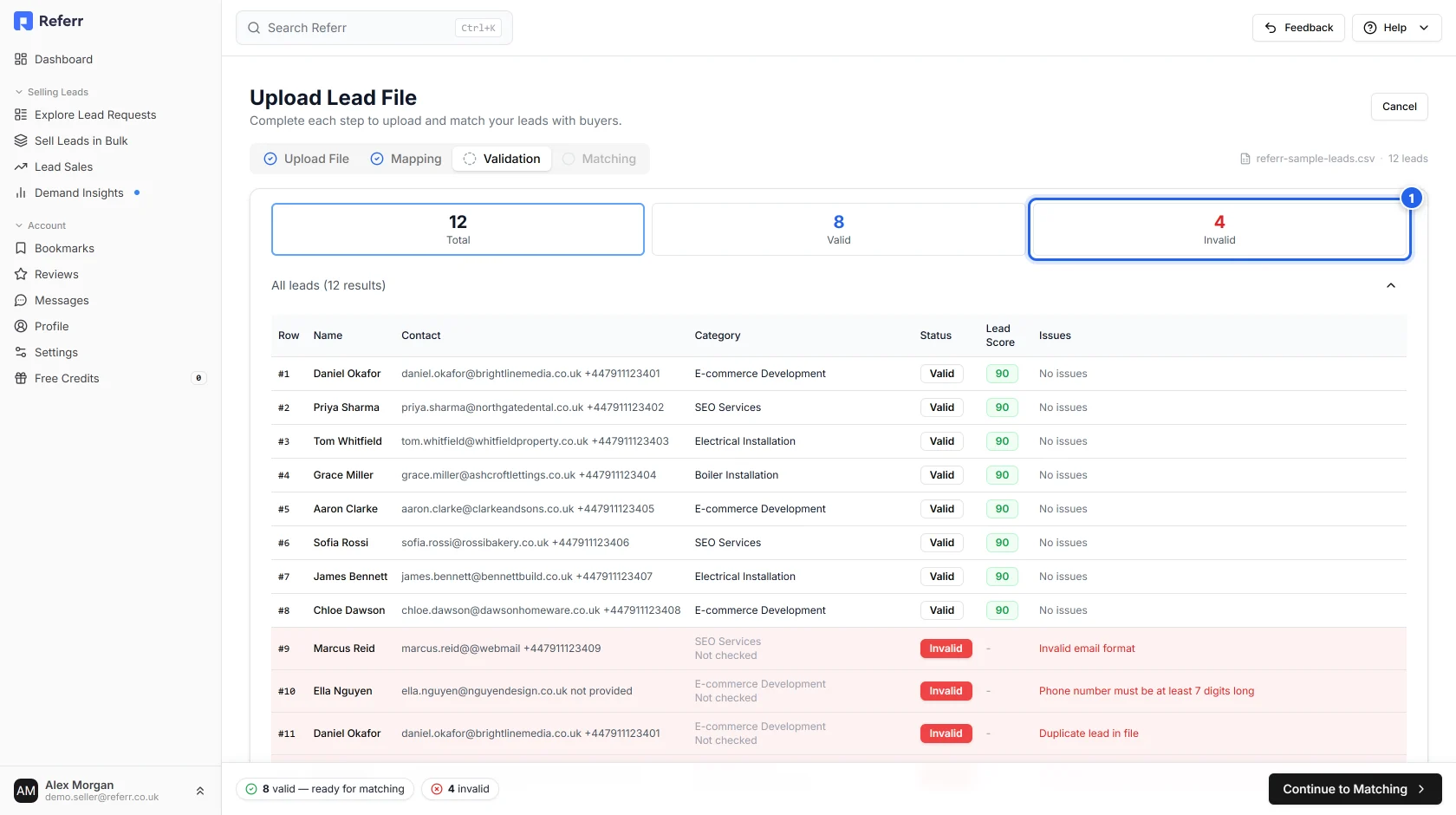The image size is (1456, 815).
Task: Expand Alex Morgan account menu
Action: click(x=200, y=791)
